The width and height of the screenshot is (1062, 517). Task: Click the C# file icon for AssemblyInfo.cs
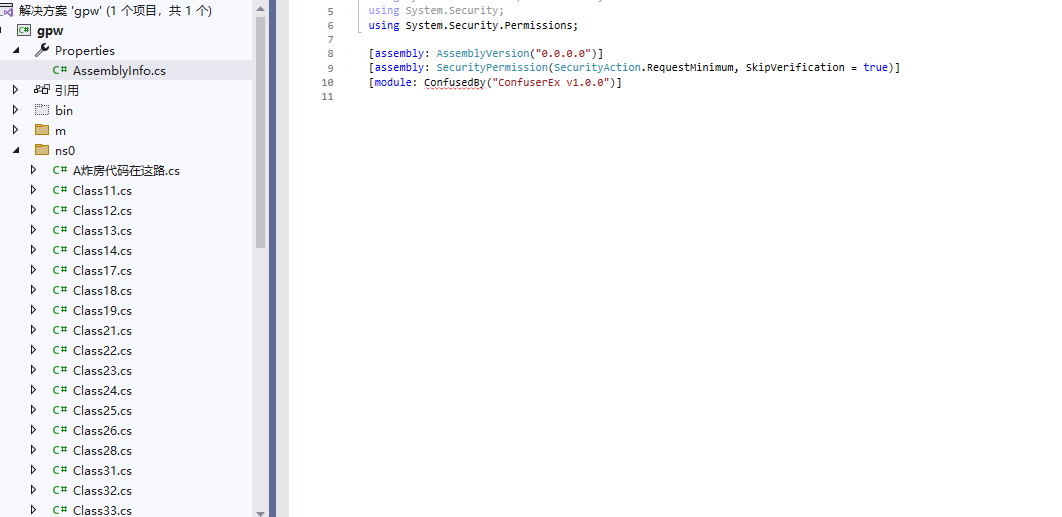pyautogui.click(x=60, y=70)
